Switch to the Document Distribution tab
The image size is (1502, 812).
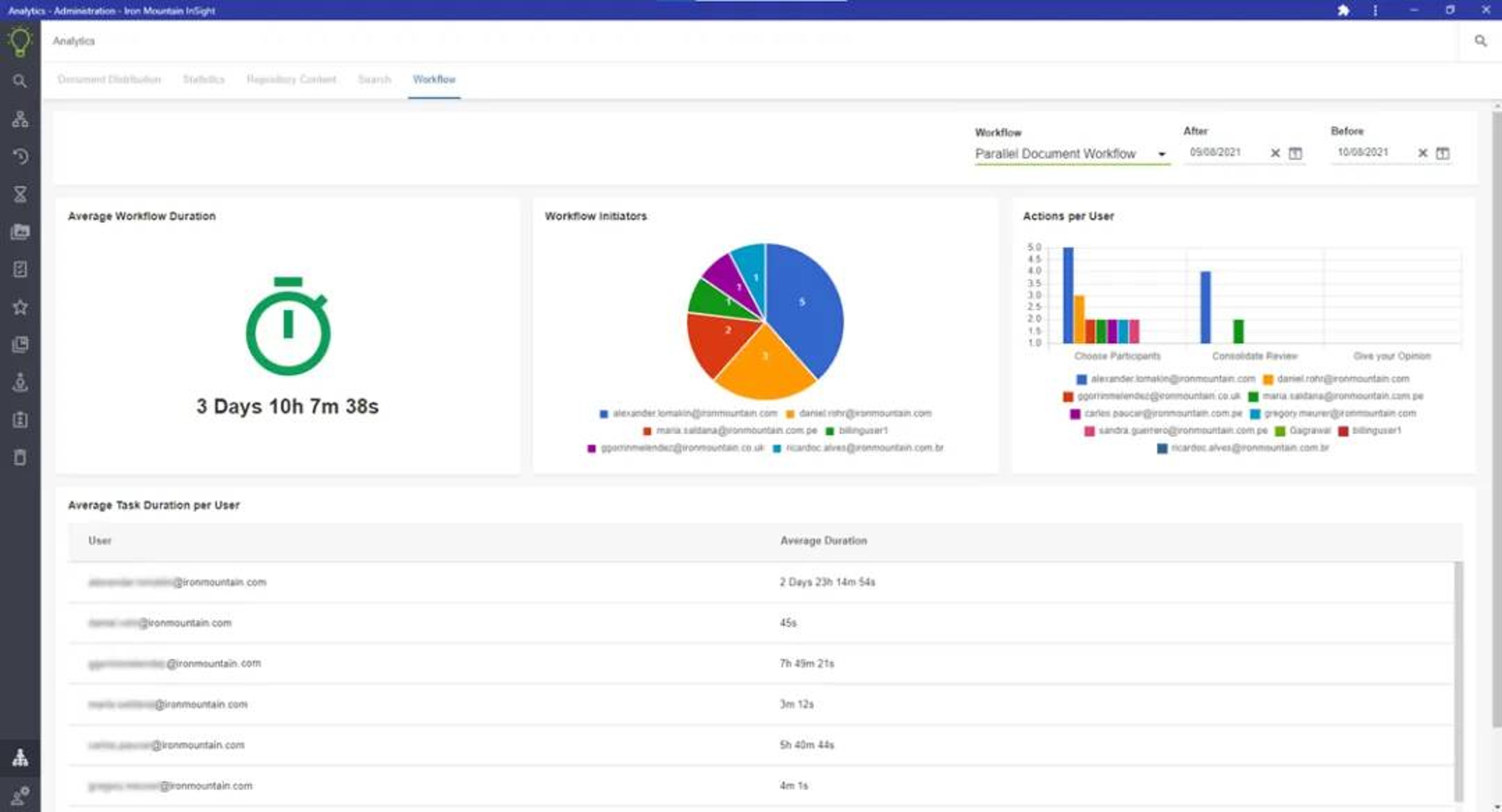(x=109, y=79)
